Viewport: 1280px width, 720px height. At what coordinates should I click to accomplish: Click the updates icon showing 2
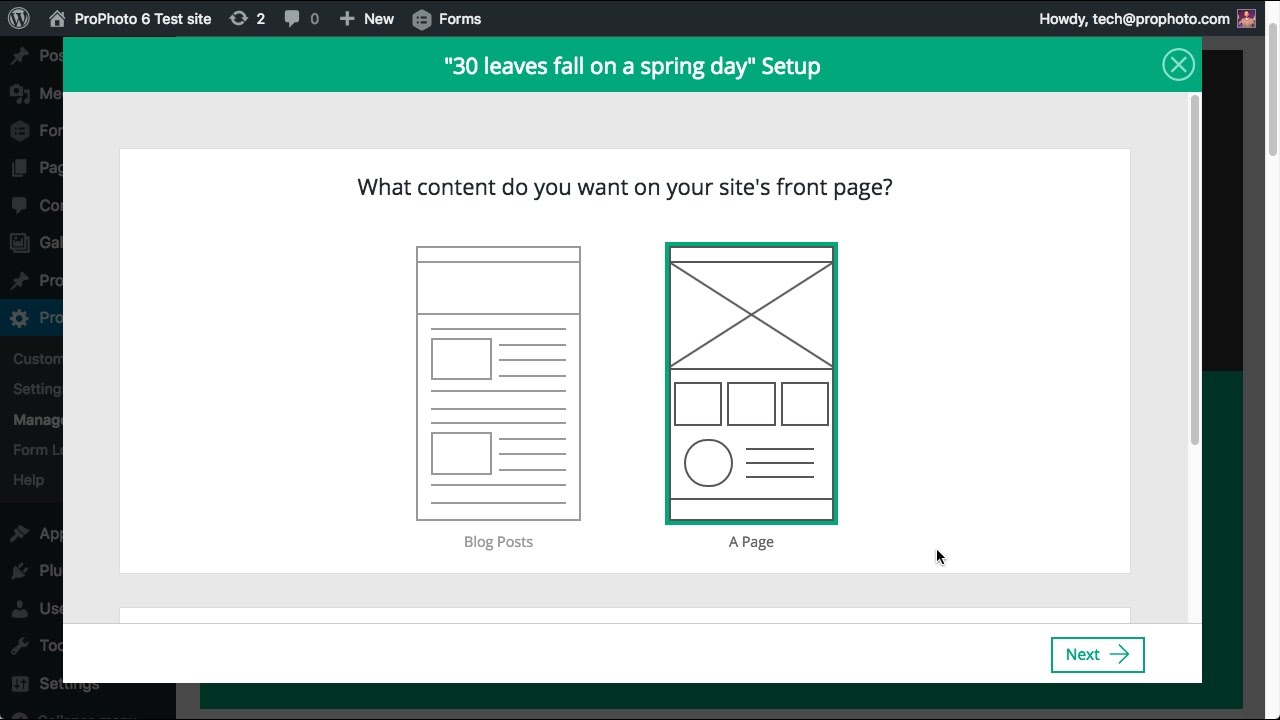(x=247, y=18)
